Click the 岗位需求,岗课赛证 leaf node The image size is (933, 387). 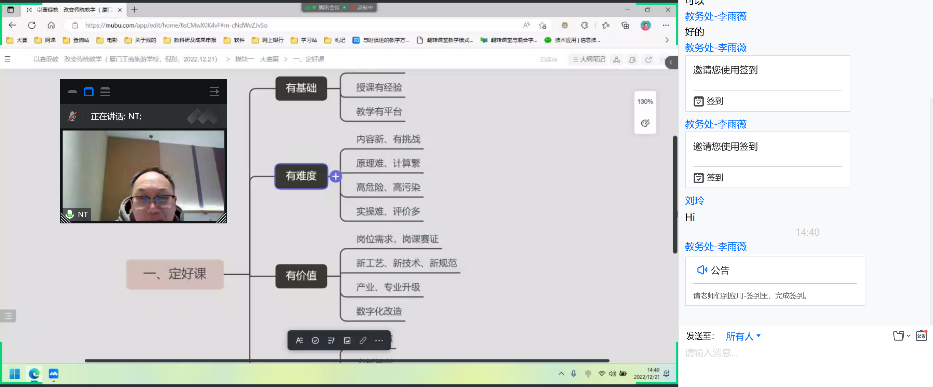(397, 239)
